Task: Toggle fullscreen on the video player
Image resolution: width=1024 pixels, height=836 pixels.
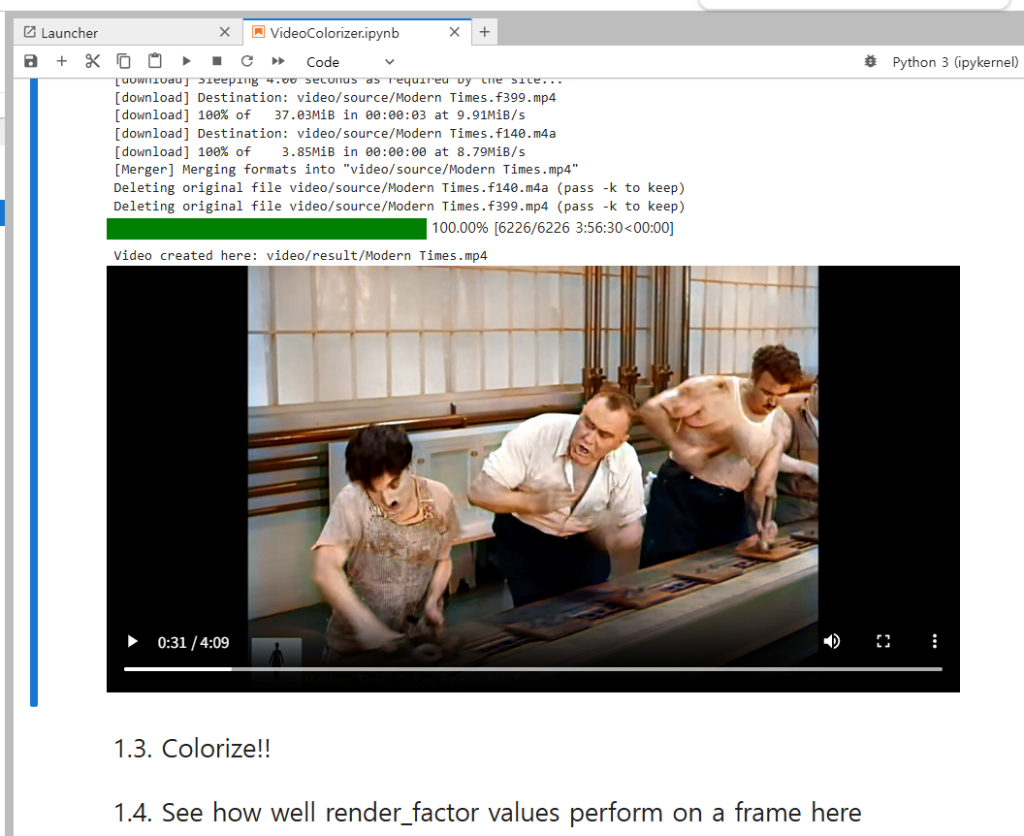Action: (883, 641)
